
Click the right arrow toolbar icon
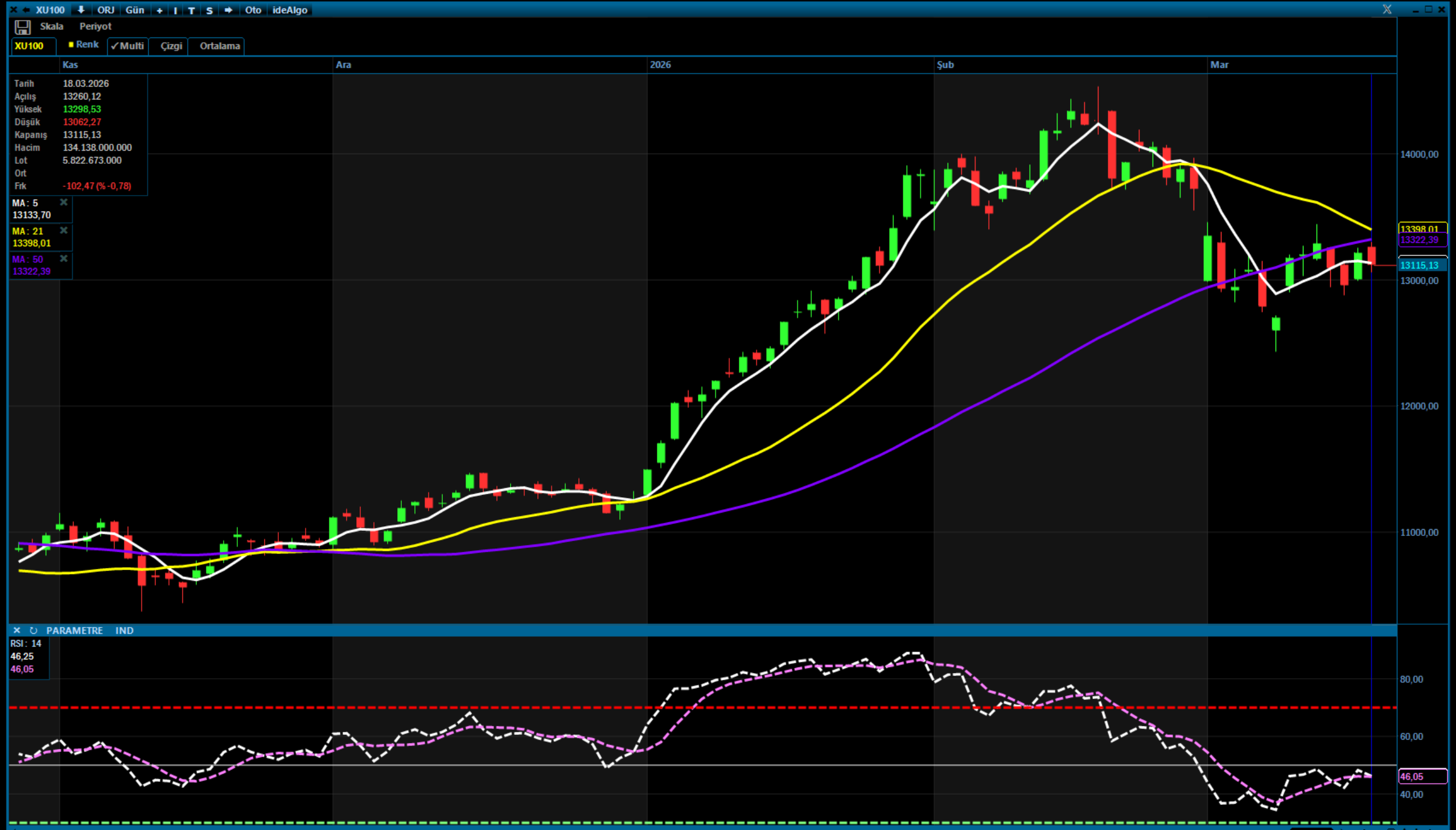[x=228, y=10]
